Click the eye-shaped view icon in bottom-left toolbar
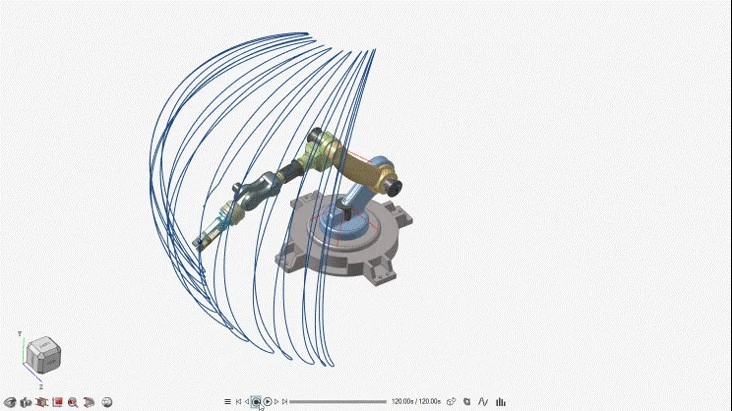The width and height of the screenshot is (732, 411). tap(10, 402)
